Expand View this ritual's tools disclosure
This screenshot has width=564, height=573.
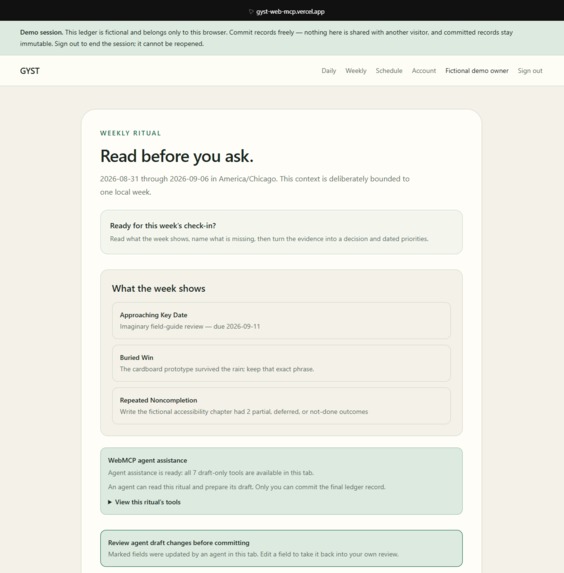pyautogui.click(x=144, y=502)
